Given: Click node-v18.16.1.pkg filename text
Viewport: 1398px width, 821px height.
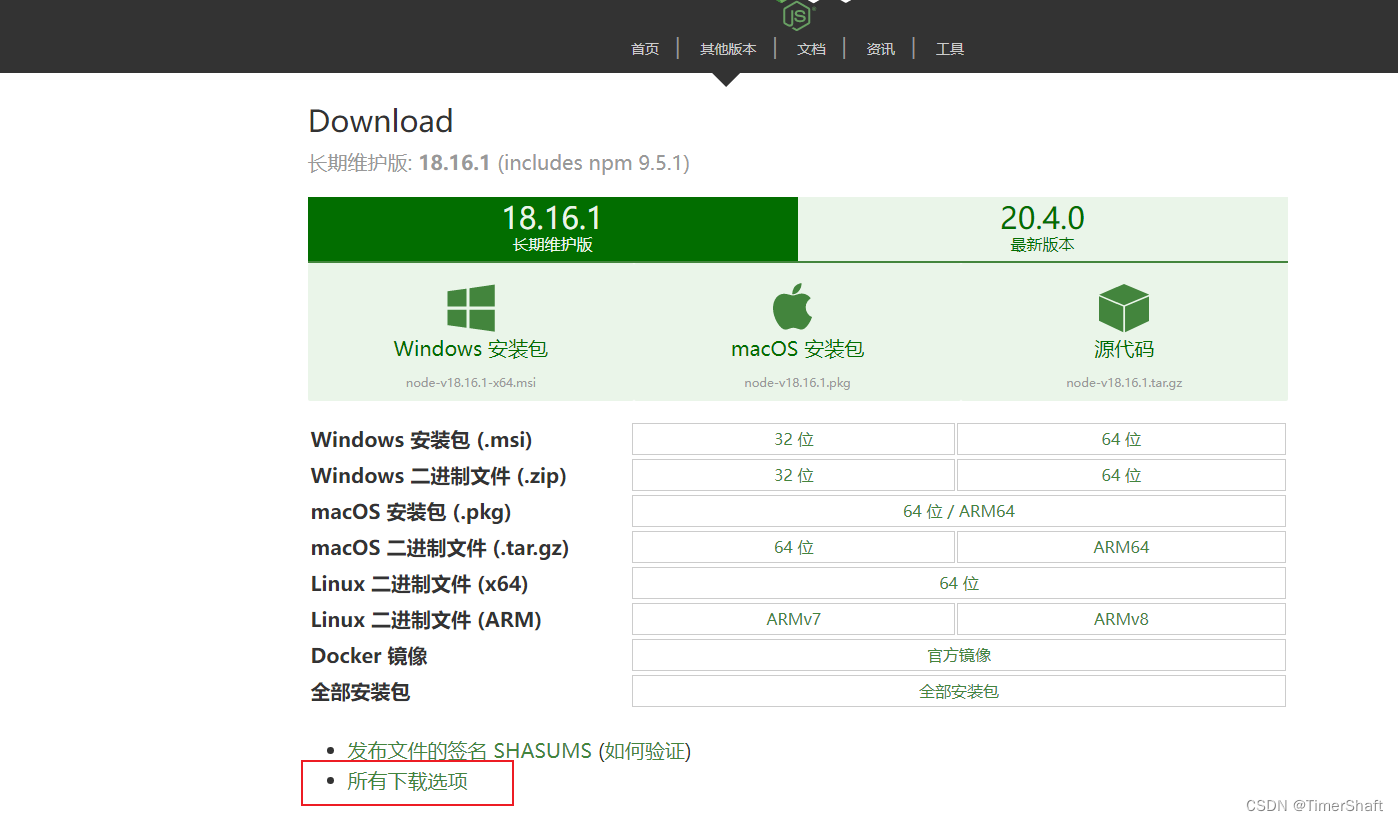Looking at the screenshot, I should point(797,383).
